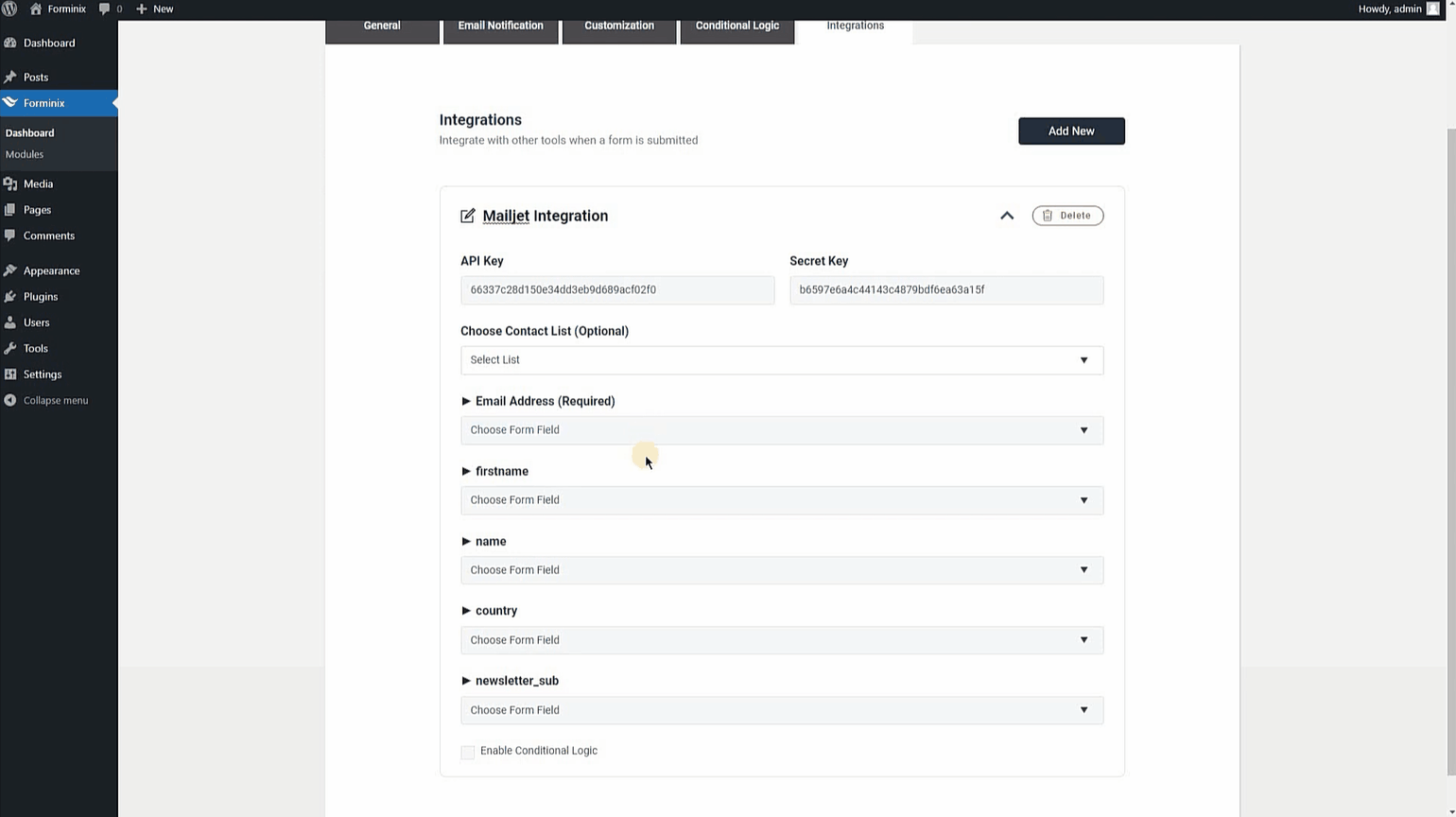
Task: Click the Comments icon in sidebar
Action: 10,235
